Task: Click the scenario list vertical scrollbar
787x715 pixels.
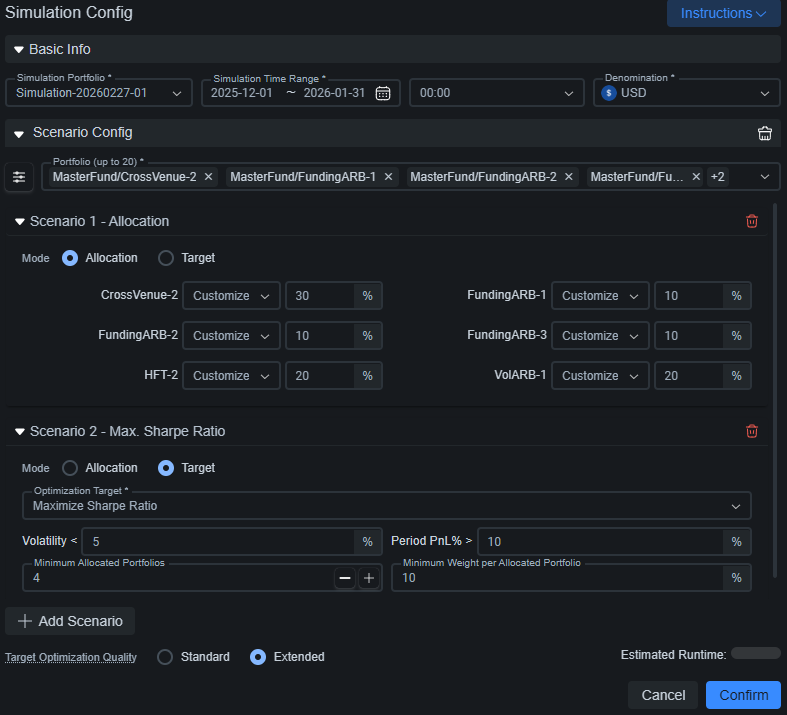Action: coord(775,391)
